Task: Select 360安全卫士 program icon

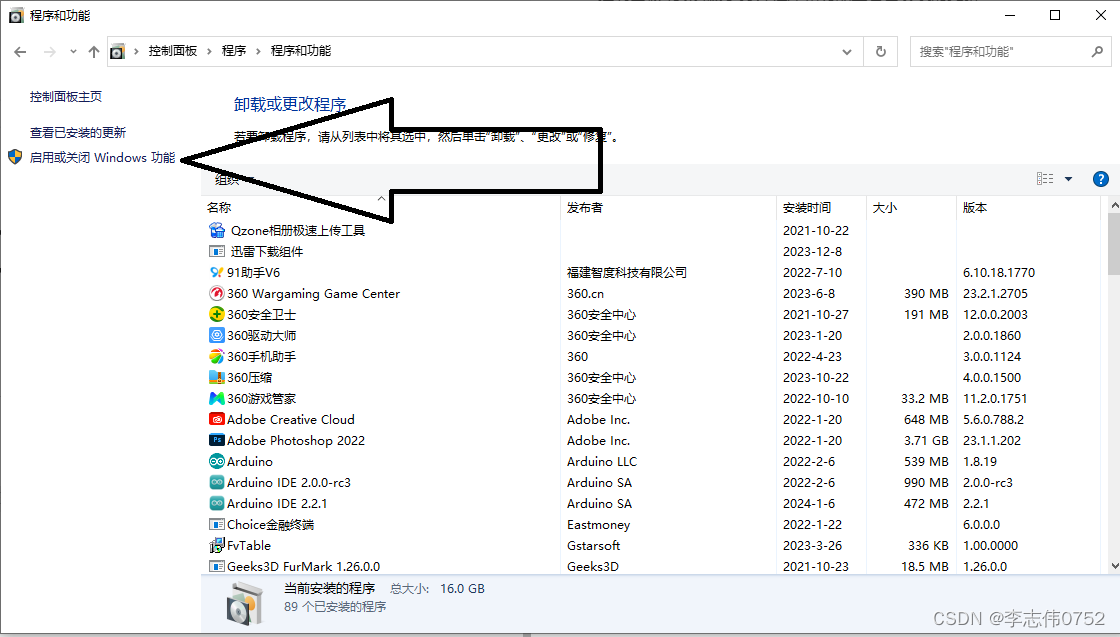Action: click(x=216, y=314)
